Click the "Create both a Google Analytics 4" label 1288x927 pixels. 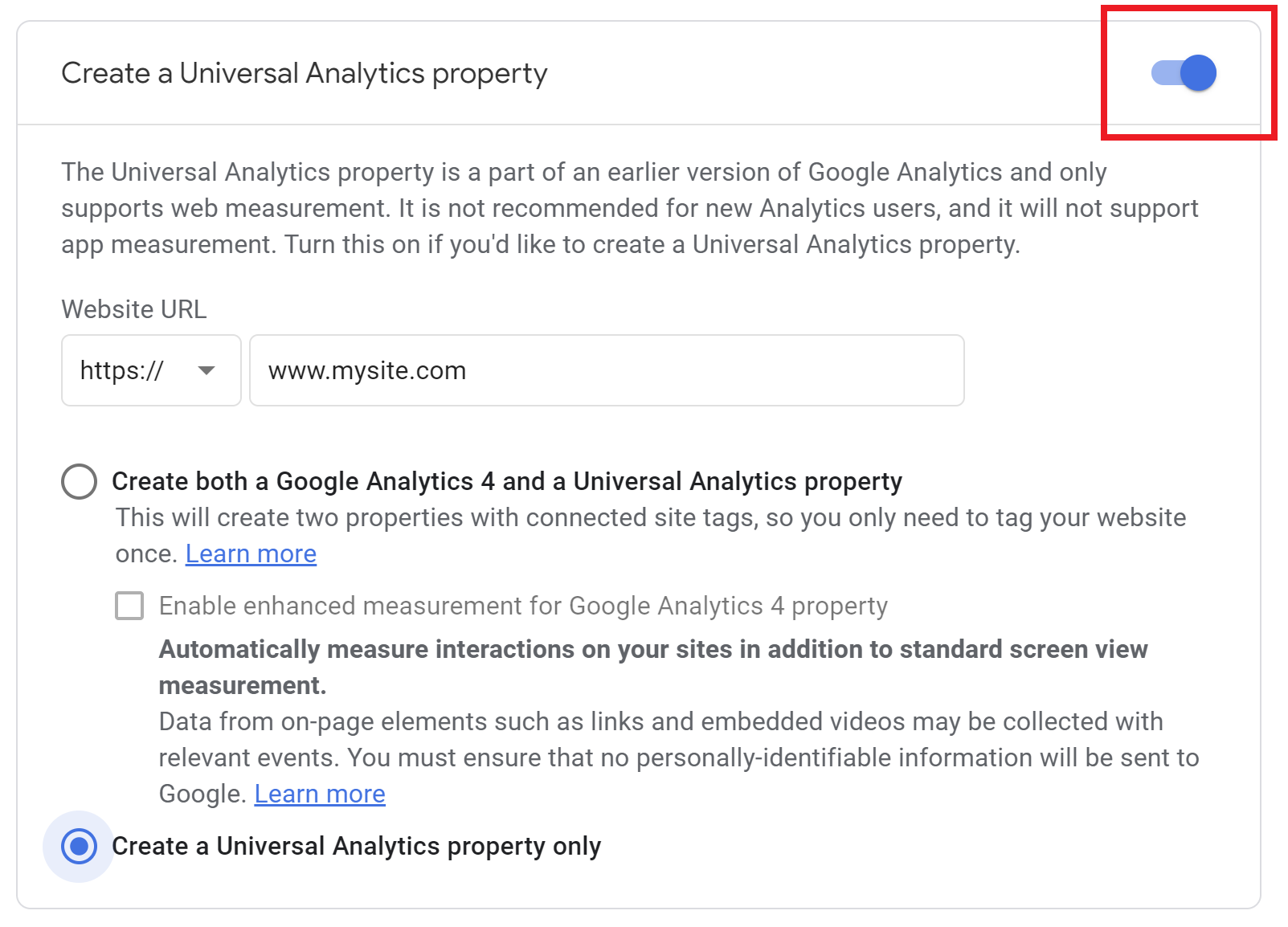(x=506, y=481)
